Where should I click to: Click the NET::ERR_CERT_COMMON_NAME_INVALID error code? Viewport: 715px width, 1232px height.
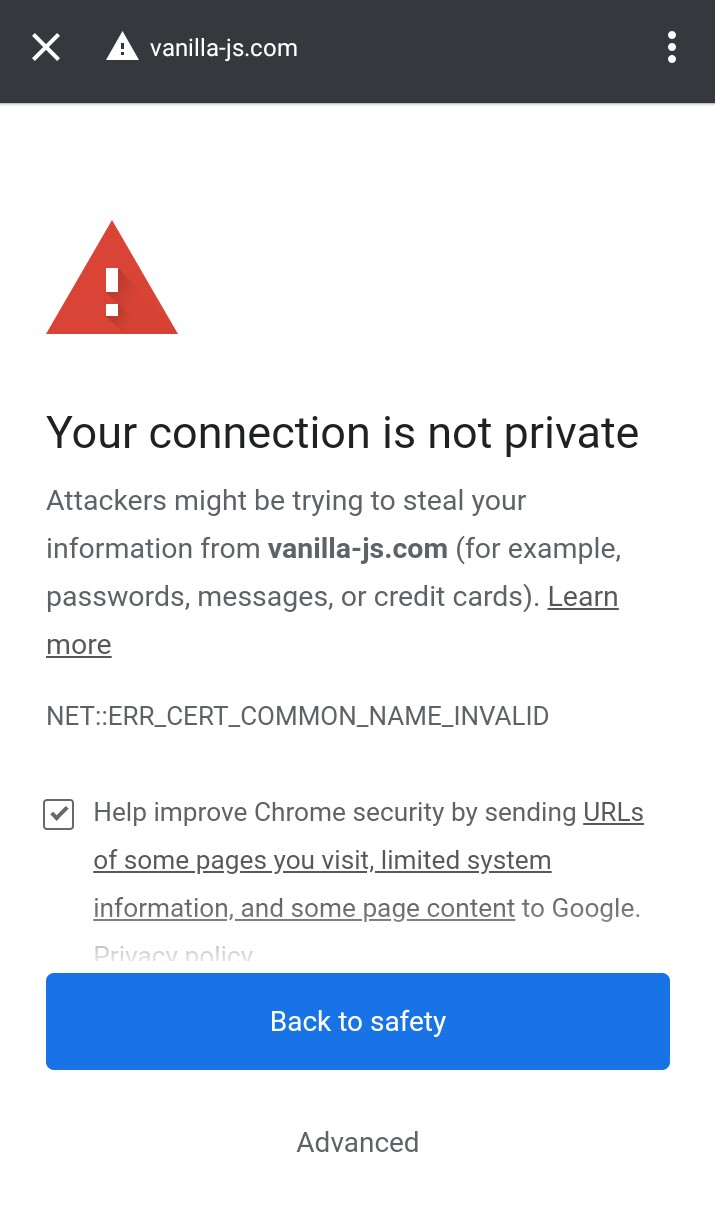297,716
